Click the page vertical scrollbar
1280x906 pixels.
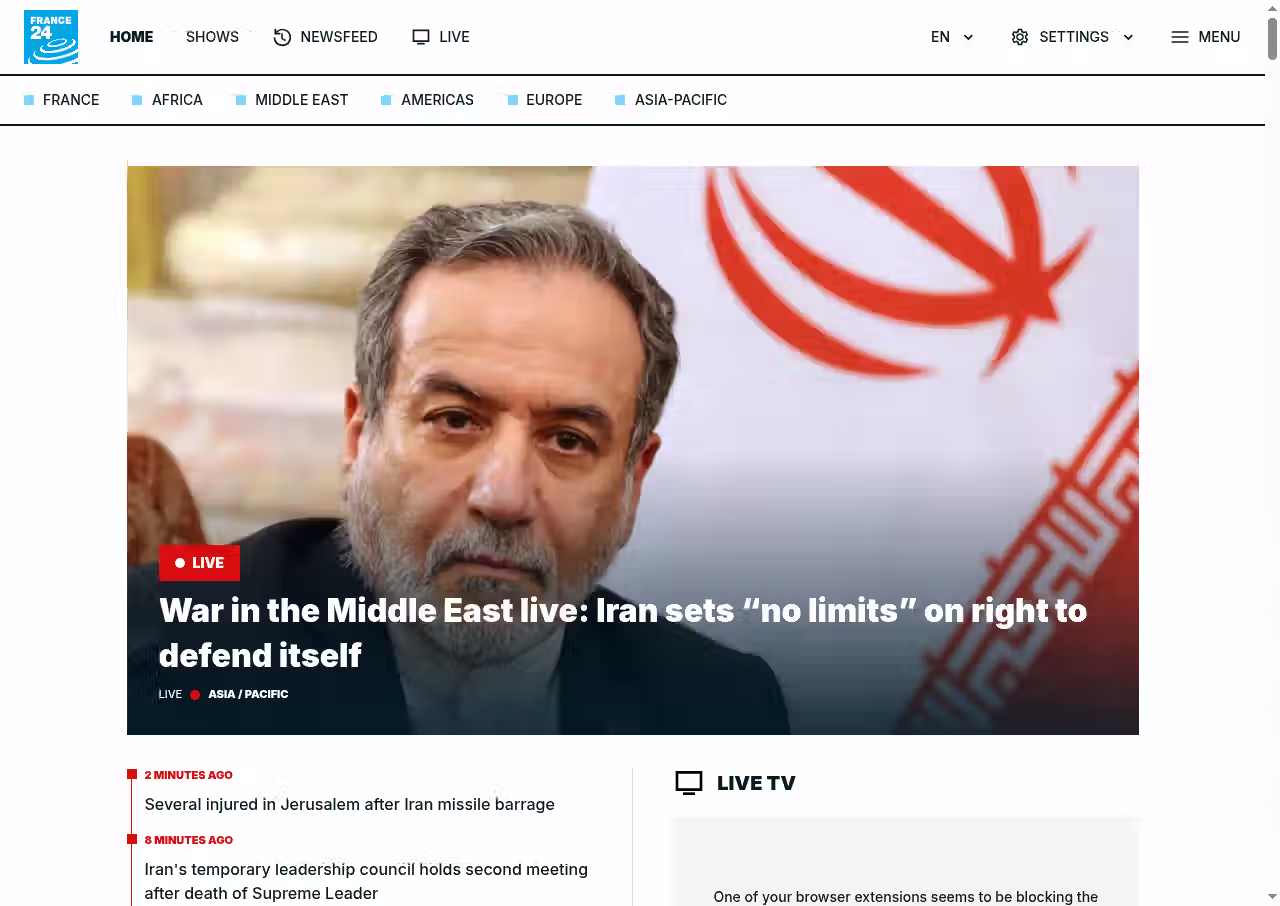(x=1272, y=453)
